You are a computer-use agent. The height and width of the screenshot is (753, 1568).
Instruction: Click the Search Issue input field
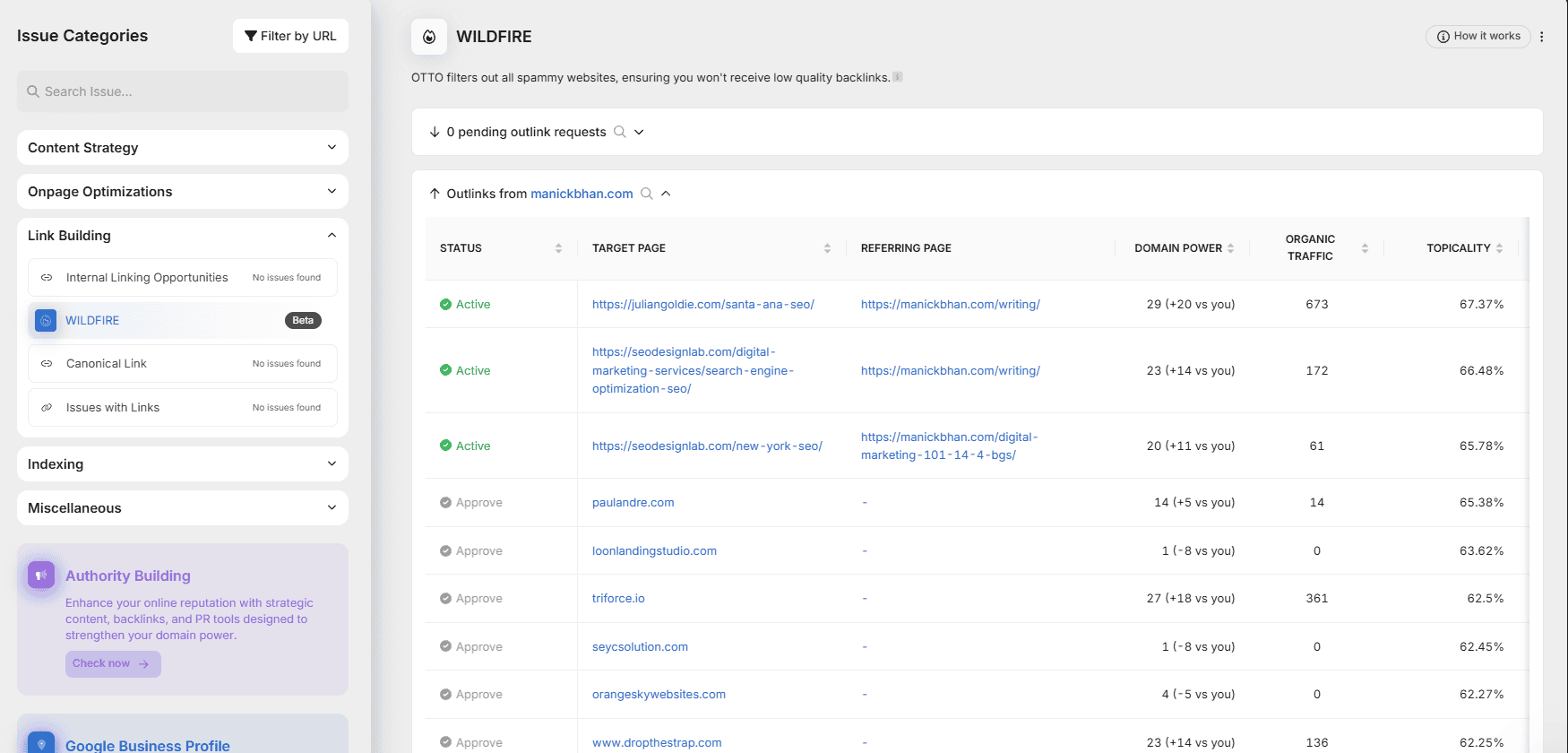(x=183, y=91)
